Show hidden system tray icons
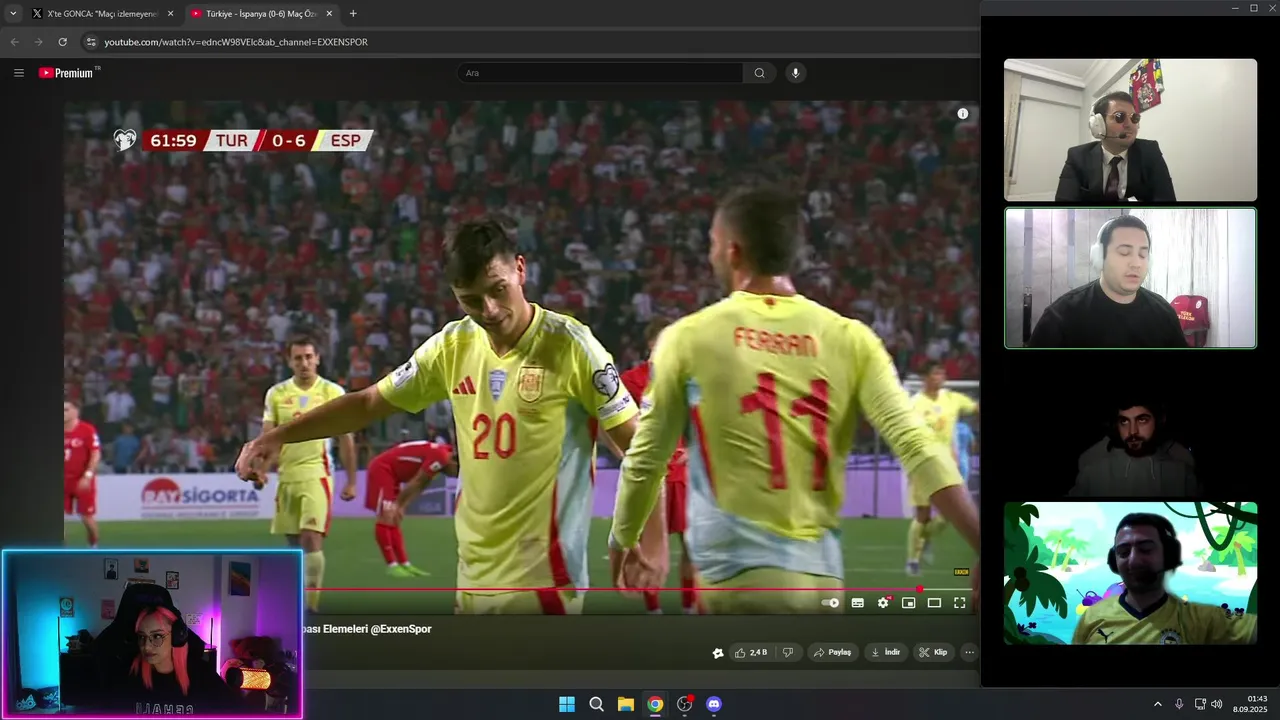This screenshot has height=720, width=1280. coord(1158,704)
